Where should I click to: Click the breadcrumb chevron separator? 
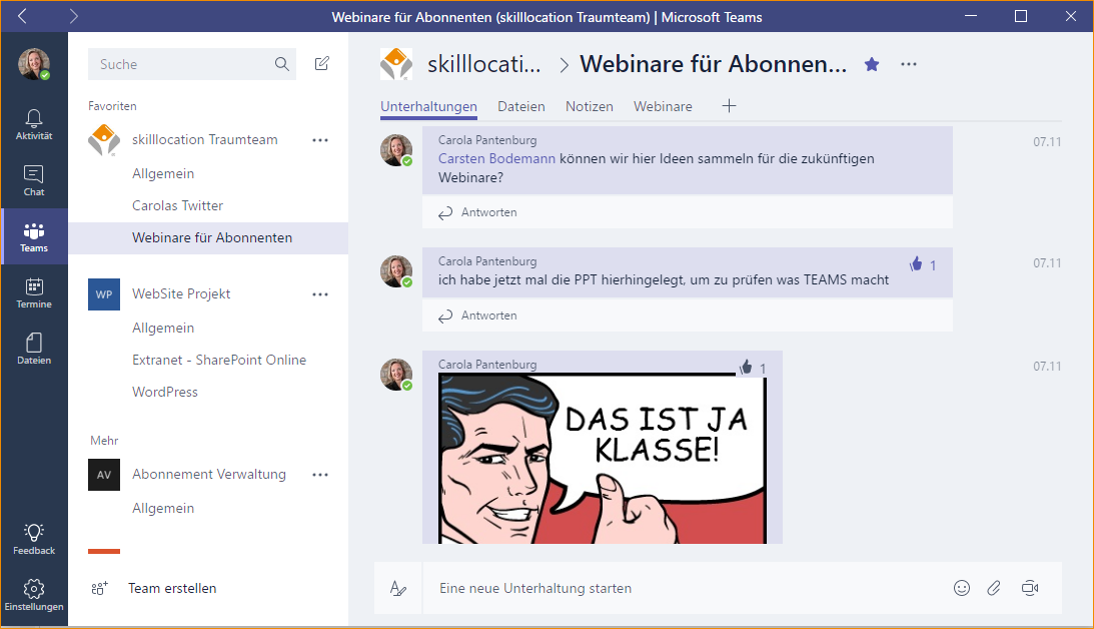point(564,65)
